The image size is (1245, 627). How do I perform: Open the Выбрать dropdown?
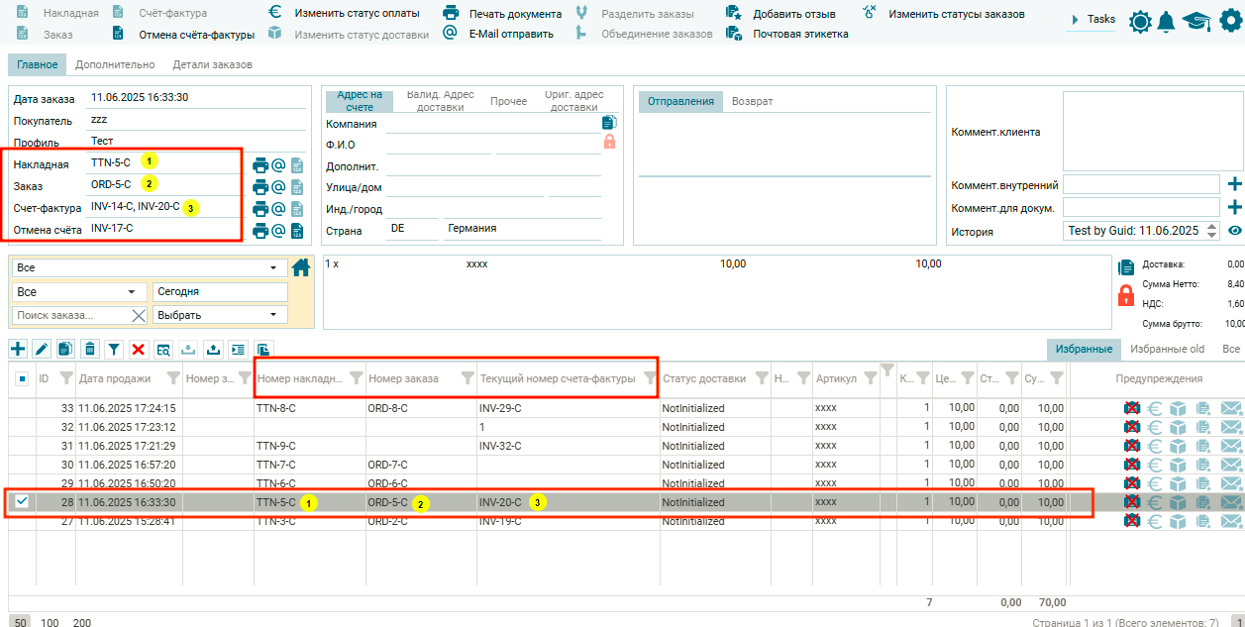(x=219, y=315)
